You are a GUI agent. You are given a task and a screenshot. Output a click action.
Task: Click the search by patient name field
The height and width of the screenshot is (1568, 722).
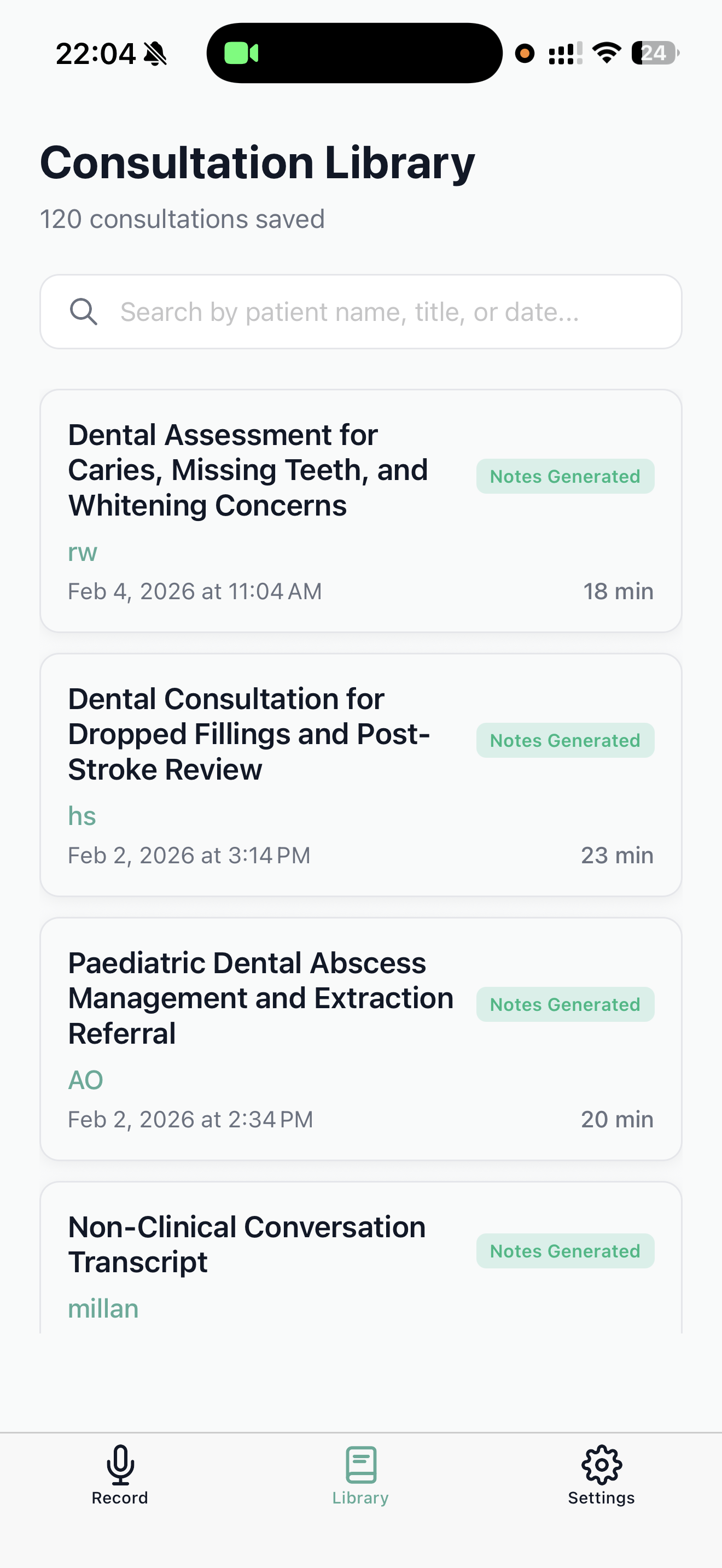[389, 312]
